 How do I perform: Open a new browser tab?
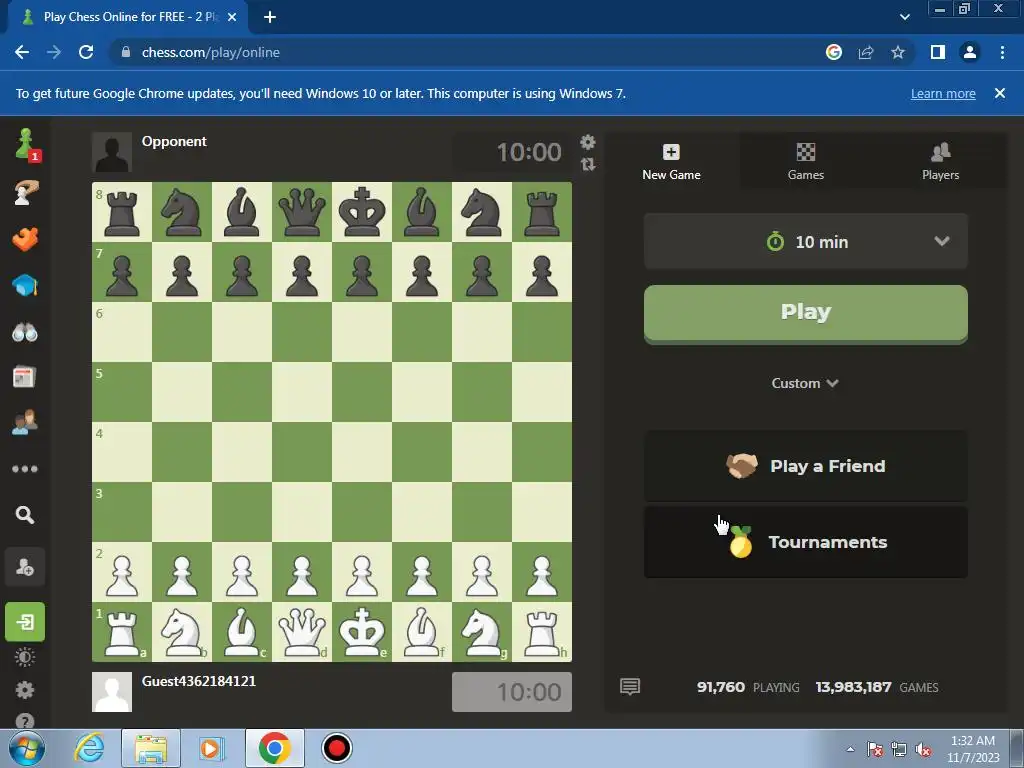point(270,17)
